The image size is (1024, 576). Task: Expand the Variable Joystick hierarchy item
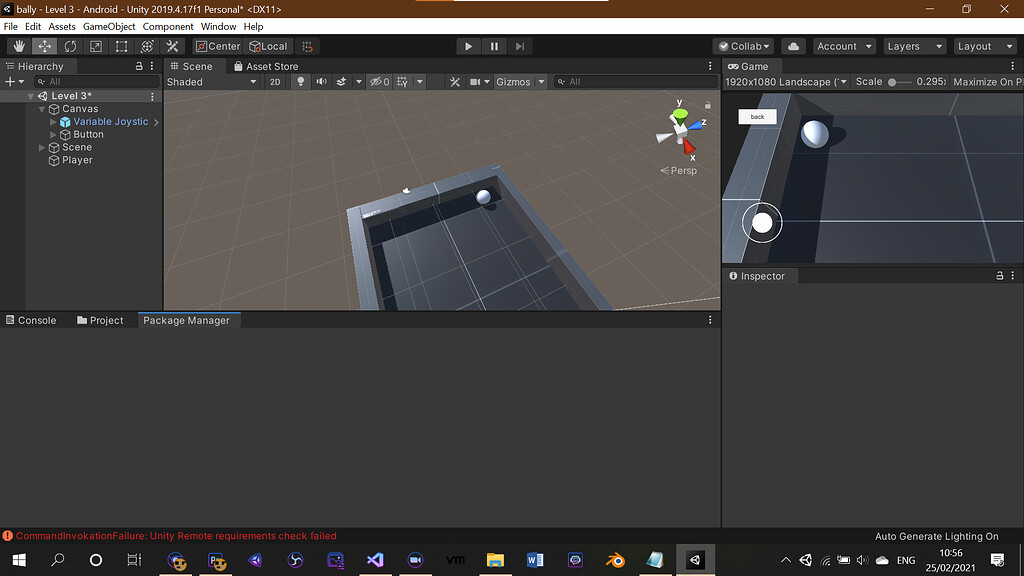point(52,121)
